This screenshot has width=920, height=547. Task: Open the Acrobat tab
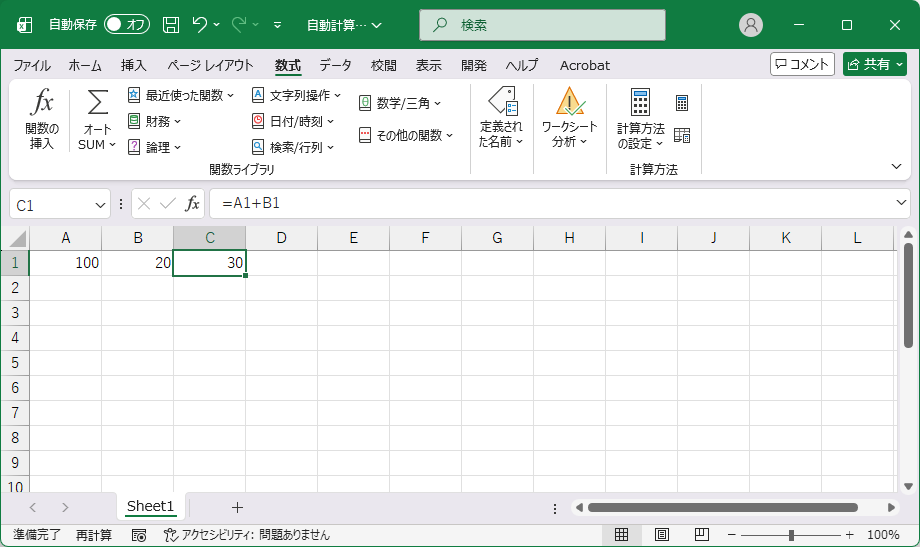584,65
